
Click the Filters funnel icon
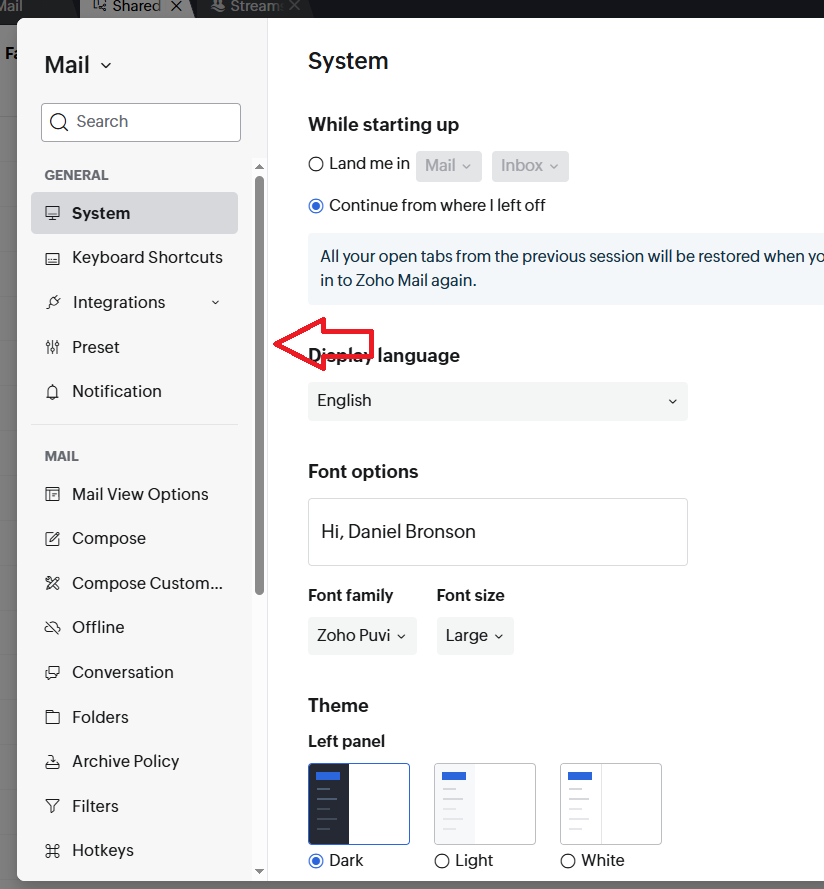52,806
